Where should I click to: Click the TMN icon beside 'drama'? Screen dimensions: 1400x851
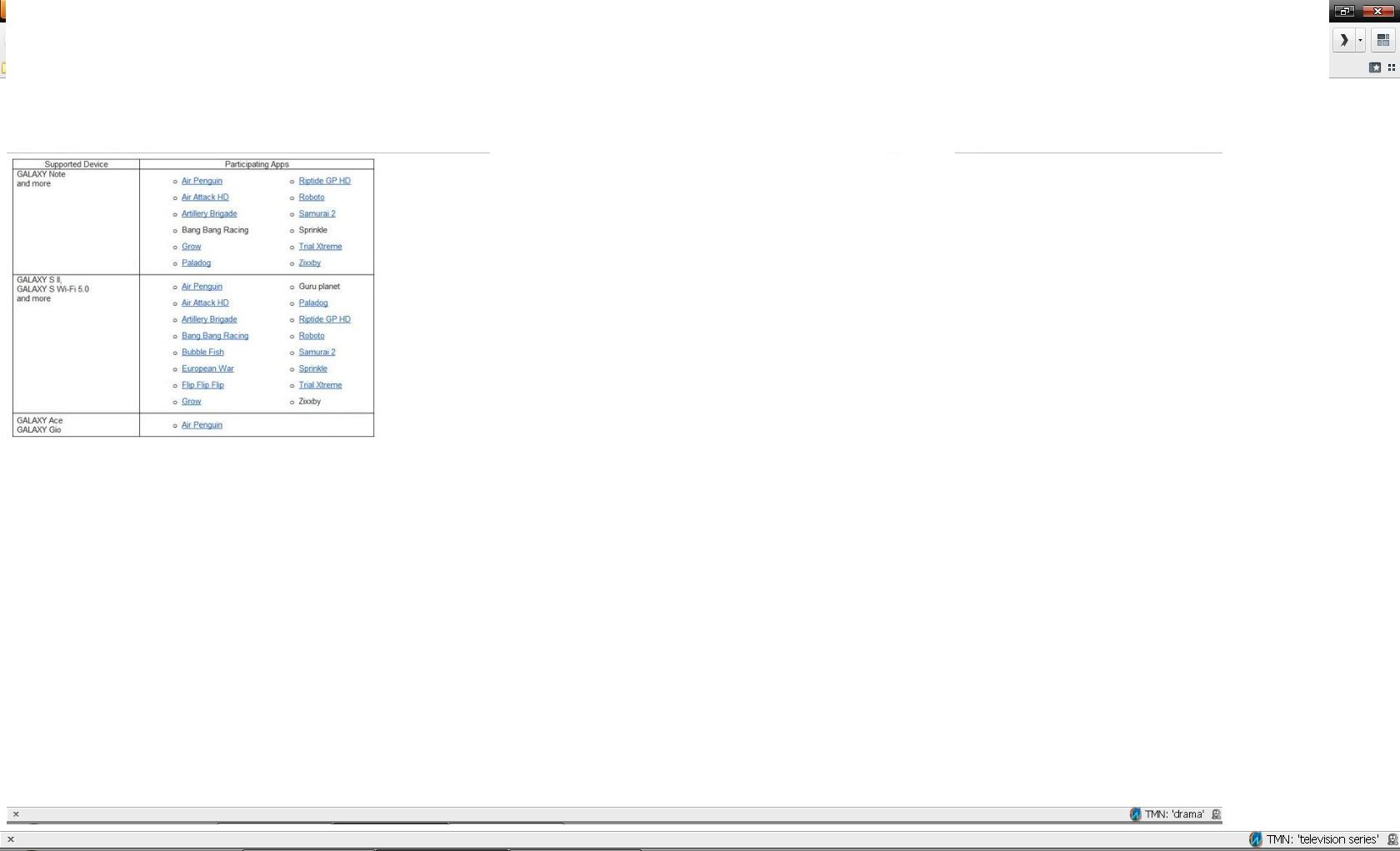(1135, 814)
